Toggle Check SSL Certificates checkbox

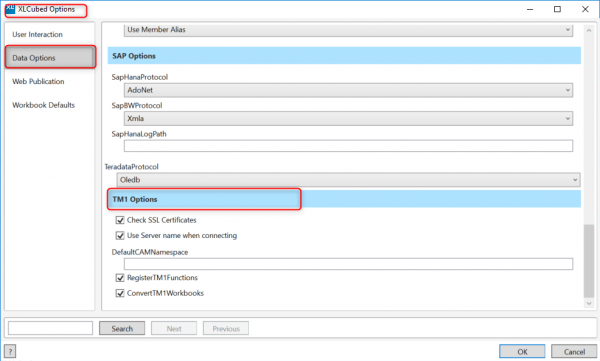(x=120, y=220)
